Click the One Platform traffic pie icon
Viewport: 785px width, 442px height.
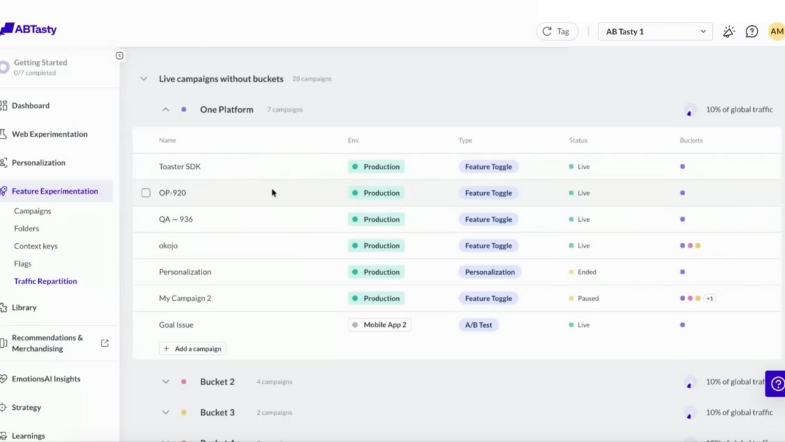pyautogui.click(x=690, y=110)
